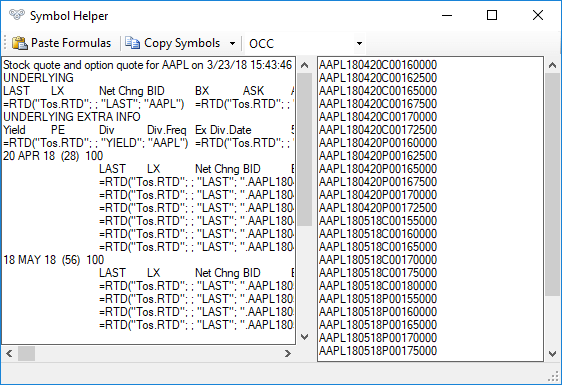Click the 'Ex Div.Date' column header text
Screen dimensions: 562x385
coord(223,130)
